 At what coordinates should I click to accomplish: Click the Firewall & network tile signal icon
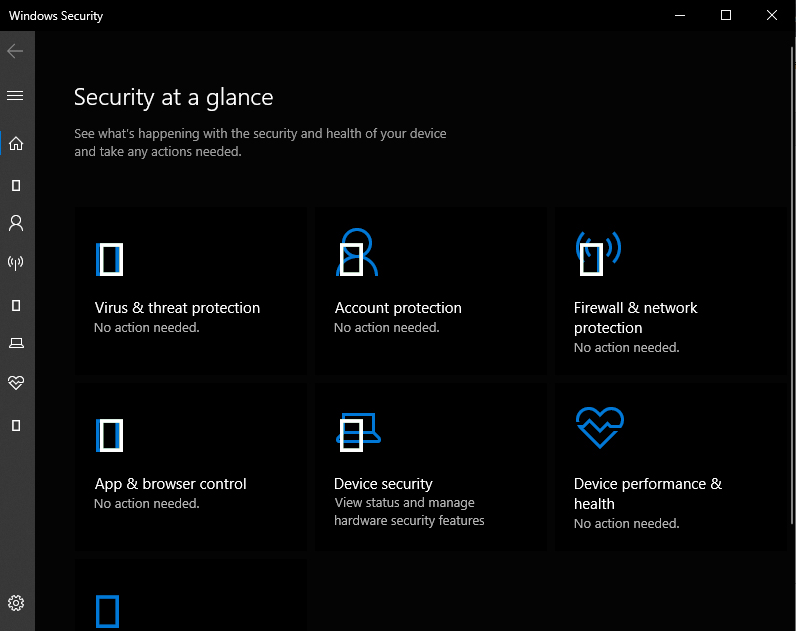pyautogui.click(x=599, y=253)
